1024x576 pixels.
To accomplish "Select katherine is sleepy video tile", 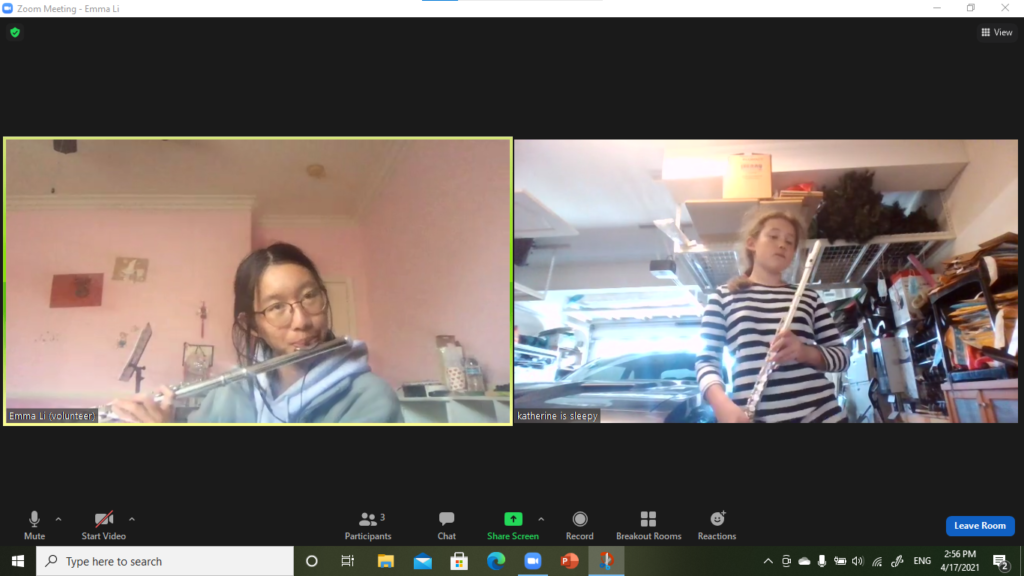I will [766, 281].
